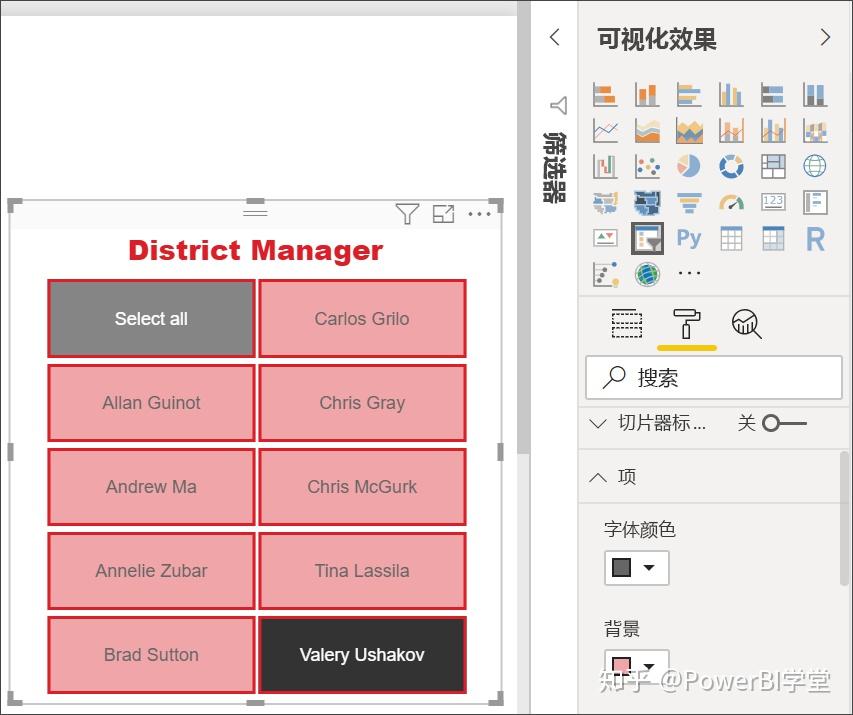This screenshot has height=715, width=853.
Task: Click the right chevron beside 可视化效果
Action: [x=826, y=37]
